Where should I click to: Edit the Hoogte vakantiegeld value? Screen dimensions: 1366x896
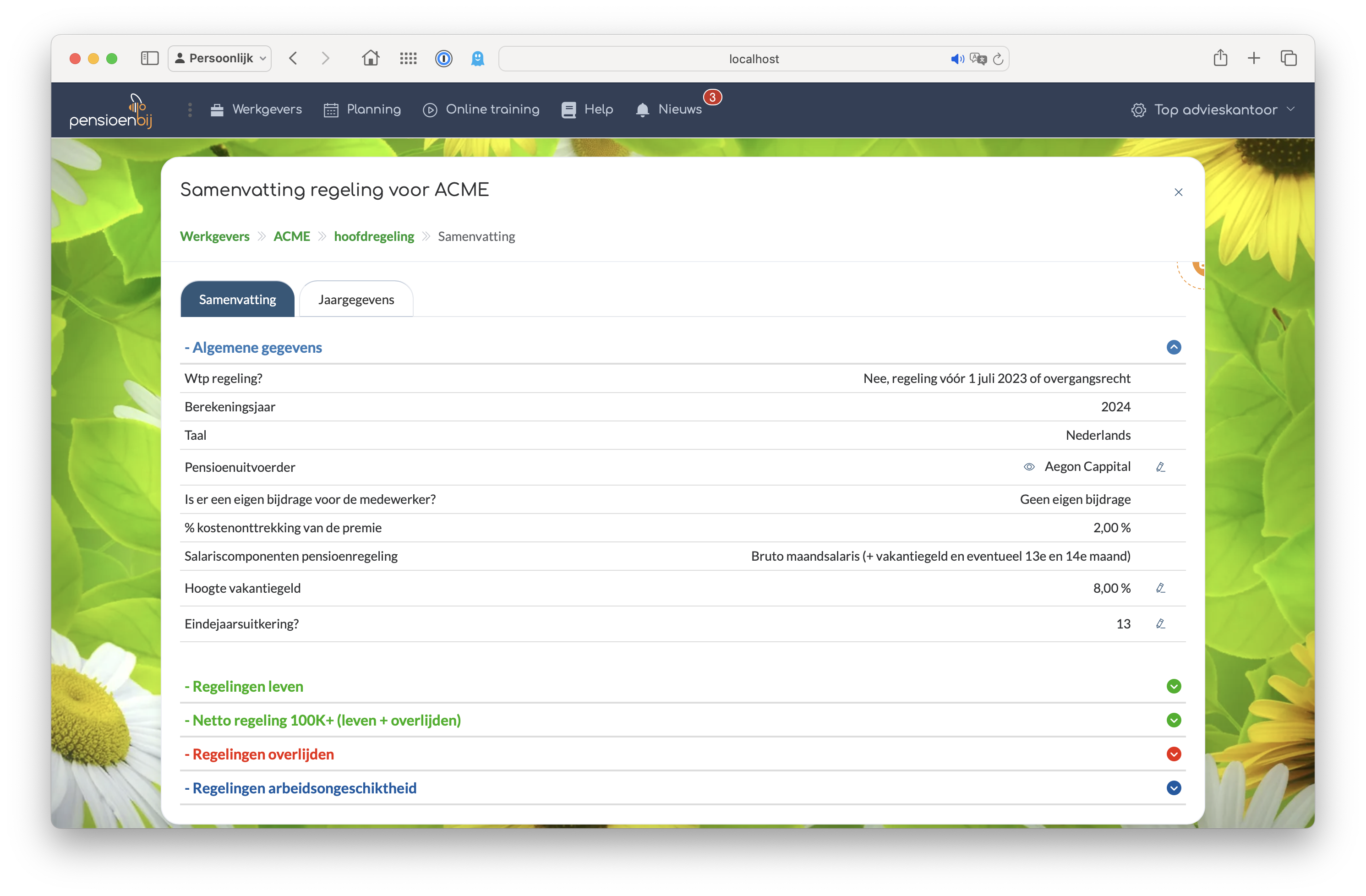pyautogui.click(x=1160, y=588)
